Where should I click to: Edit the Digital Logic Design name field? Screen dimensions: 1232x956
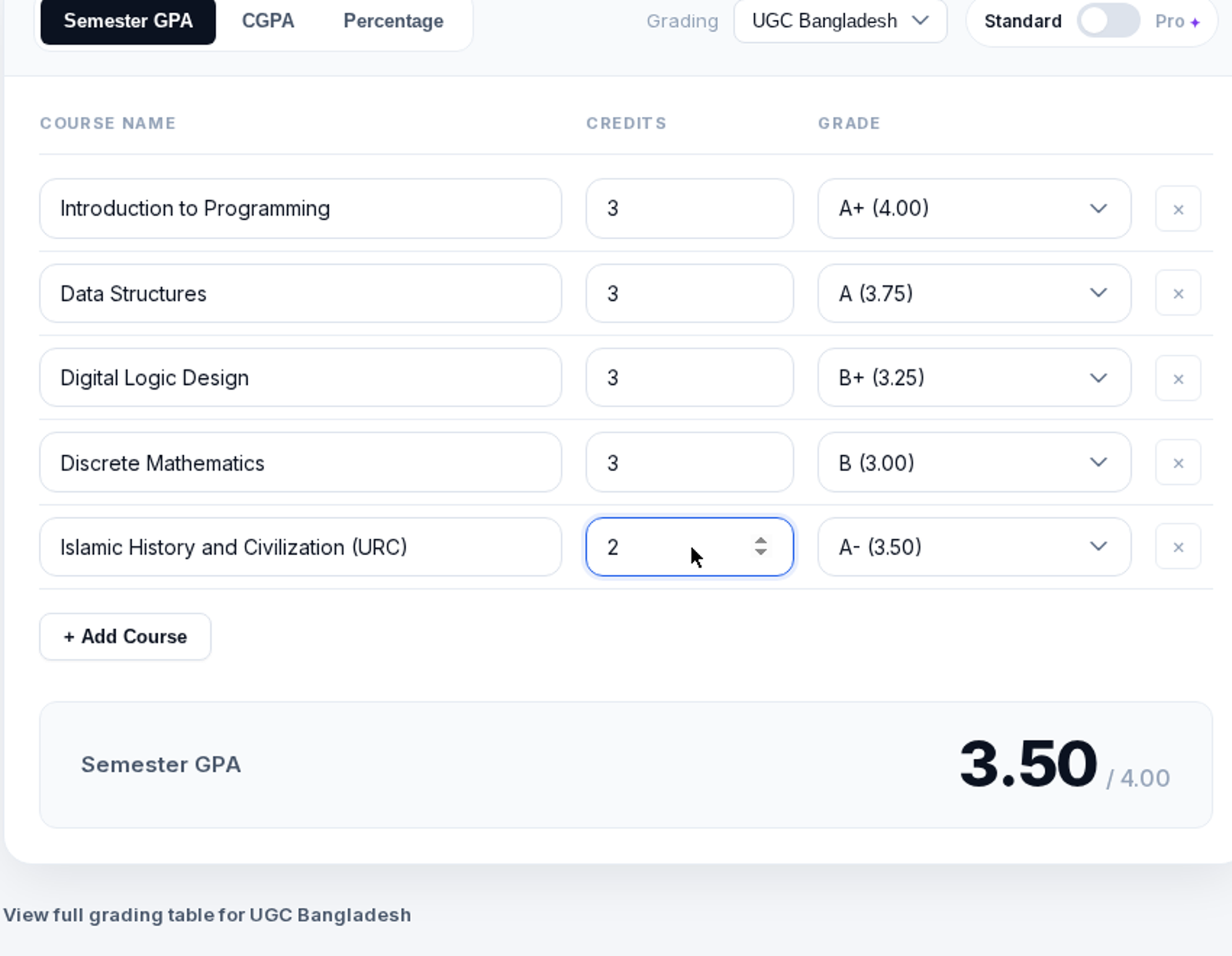coord(300,377)
